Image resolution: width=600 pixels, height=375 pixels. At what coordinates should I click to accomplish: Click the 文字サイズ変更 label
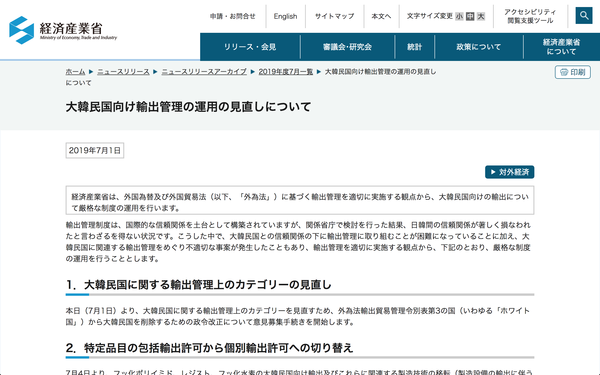pyautogui.click(x=430, y=16)
